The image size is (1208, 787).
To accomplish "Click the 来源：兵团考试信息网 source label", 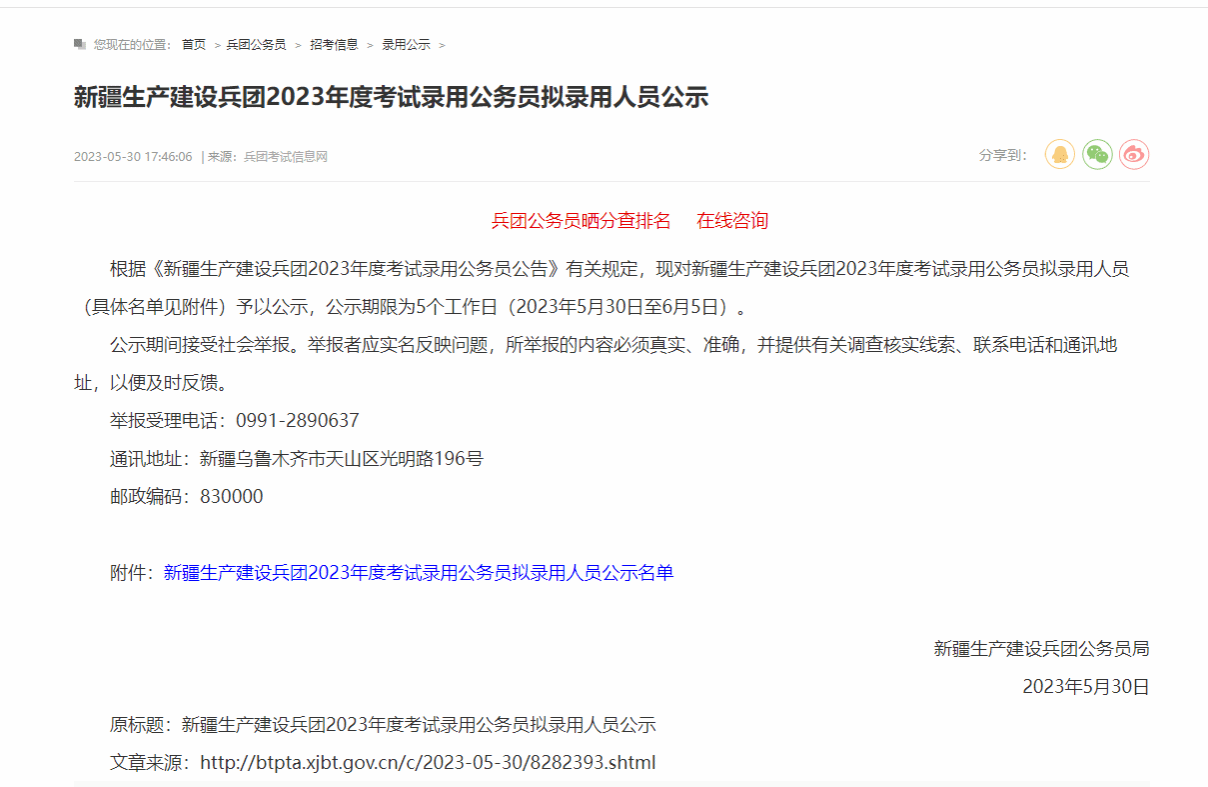I will (266, 157).
